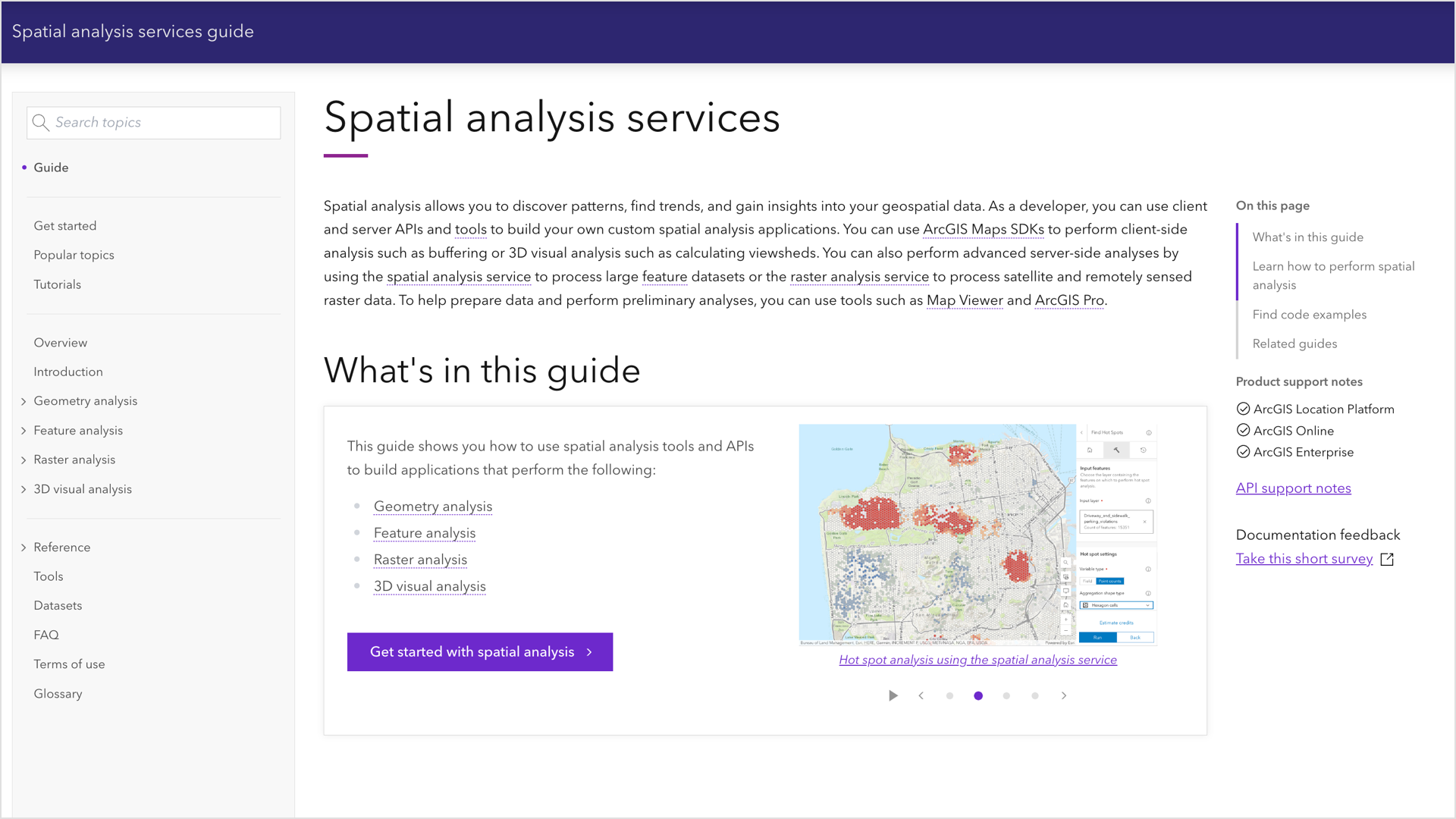Screen dimensions: 1456x819
Task: Advance to the next carousel slide
Action: [x=1064, y=695]
